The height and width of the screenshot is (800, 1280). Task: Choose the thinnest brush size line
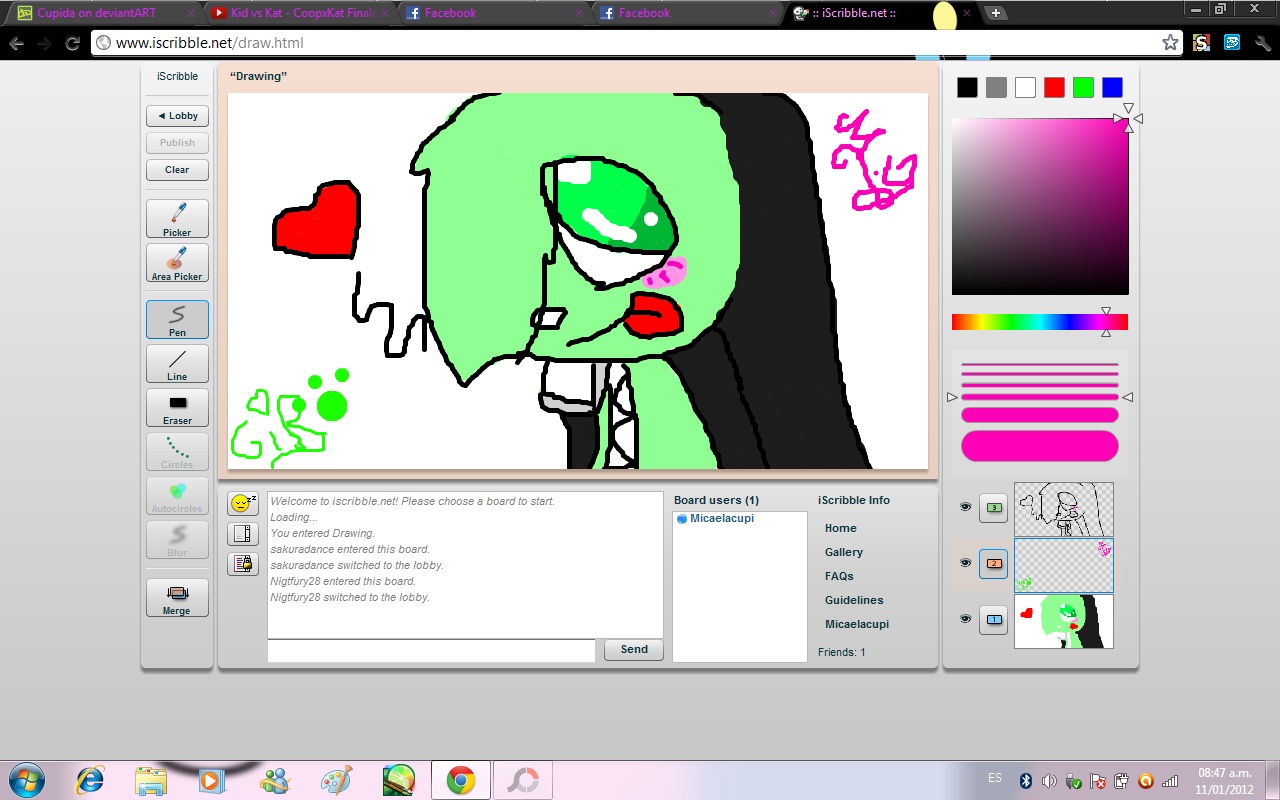1040,365
